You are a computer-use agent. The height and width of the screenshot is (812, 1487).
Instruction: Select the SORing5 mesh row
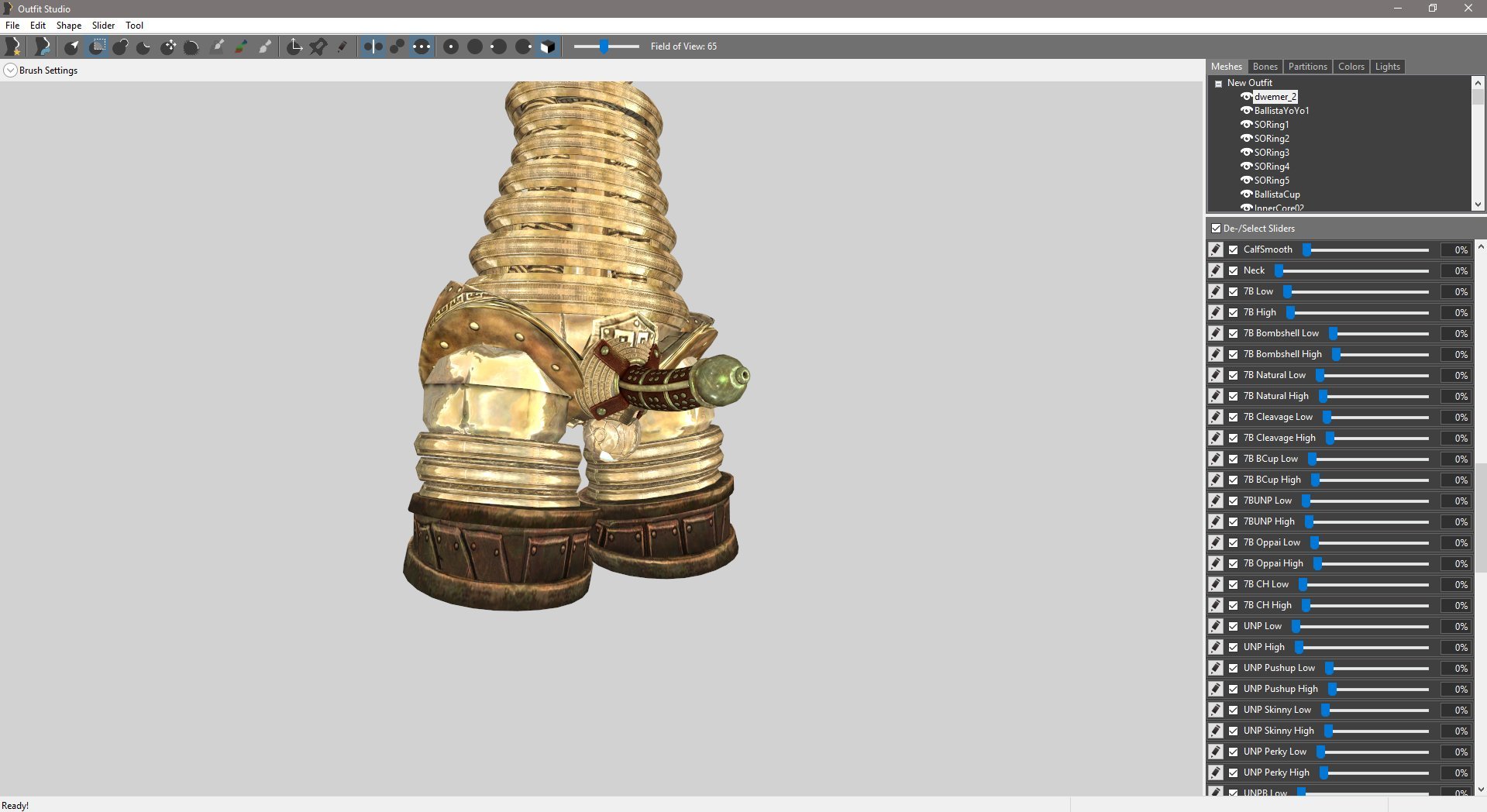1272,181
